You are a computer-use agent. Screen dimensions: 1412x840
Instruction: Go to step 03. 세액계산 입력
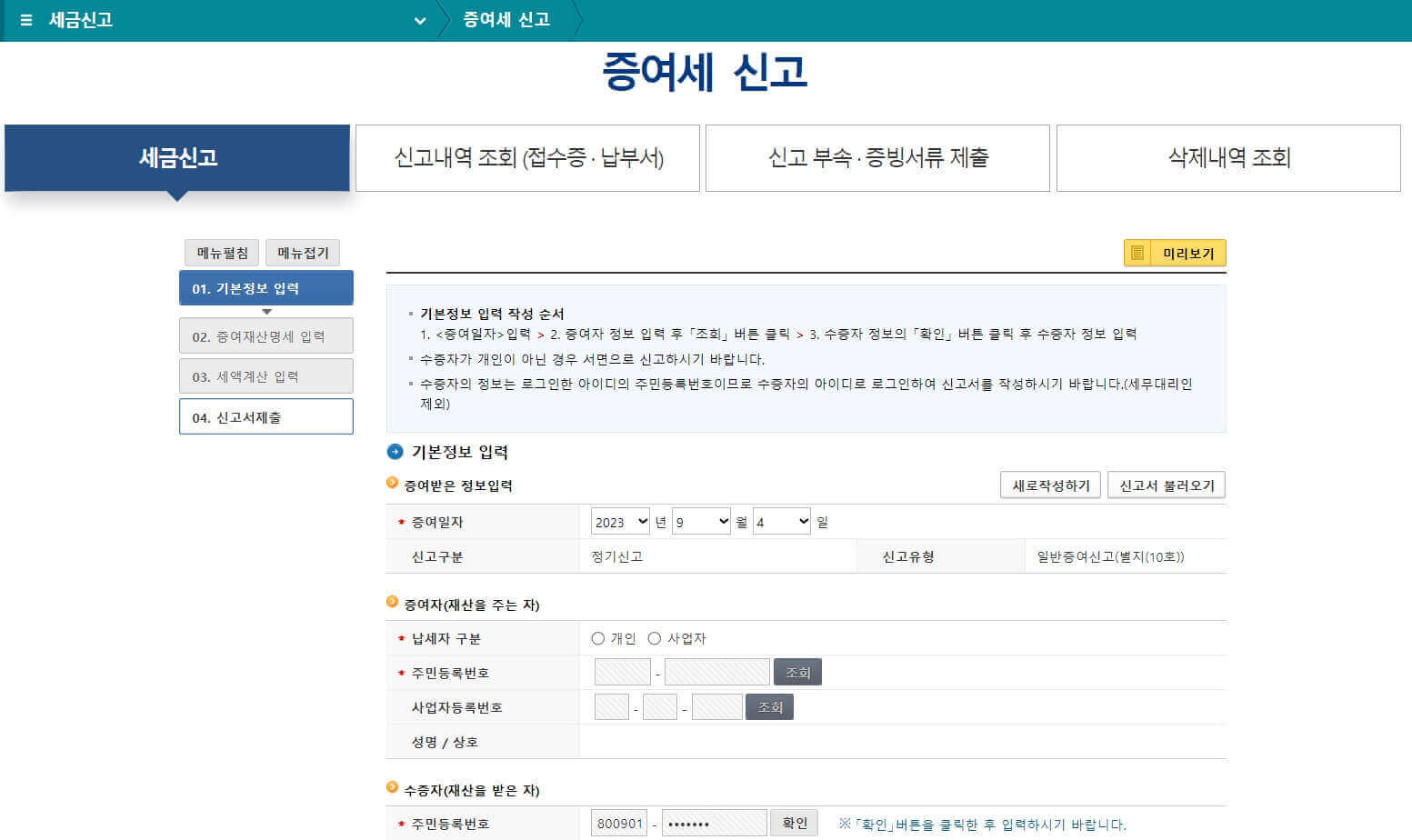point(266,376)
